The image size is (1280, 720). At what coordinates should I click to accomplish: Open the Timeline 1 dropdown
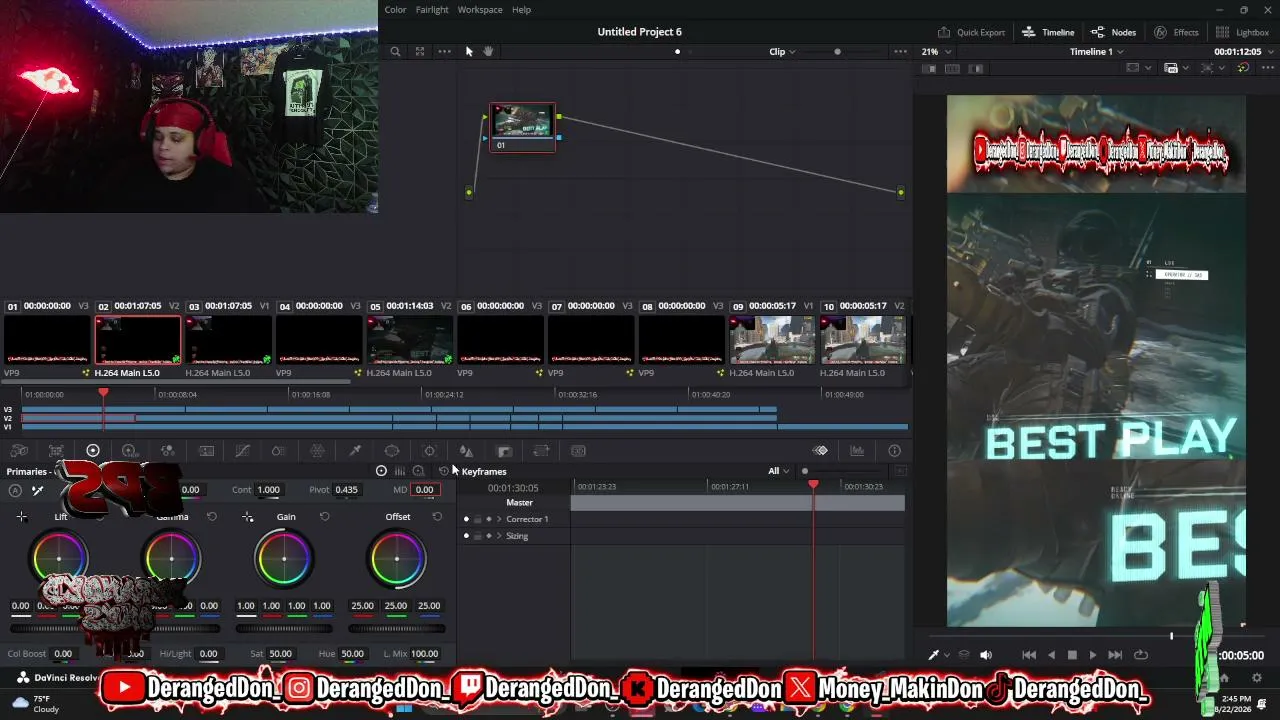coord(1096,52)
